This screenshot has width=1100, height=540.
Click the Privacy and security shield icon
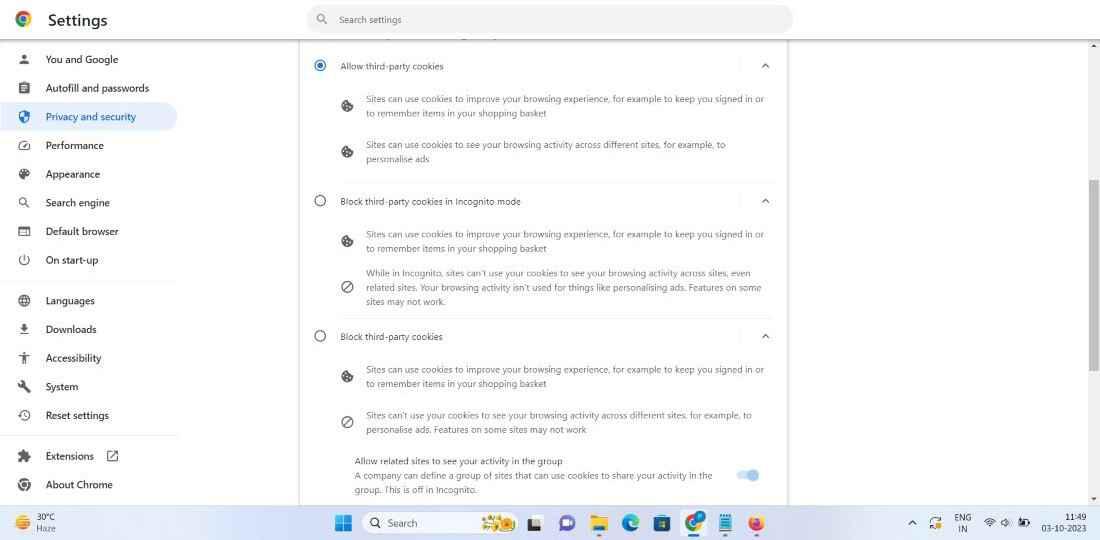[25, 117]
